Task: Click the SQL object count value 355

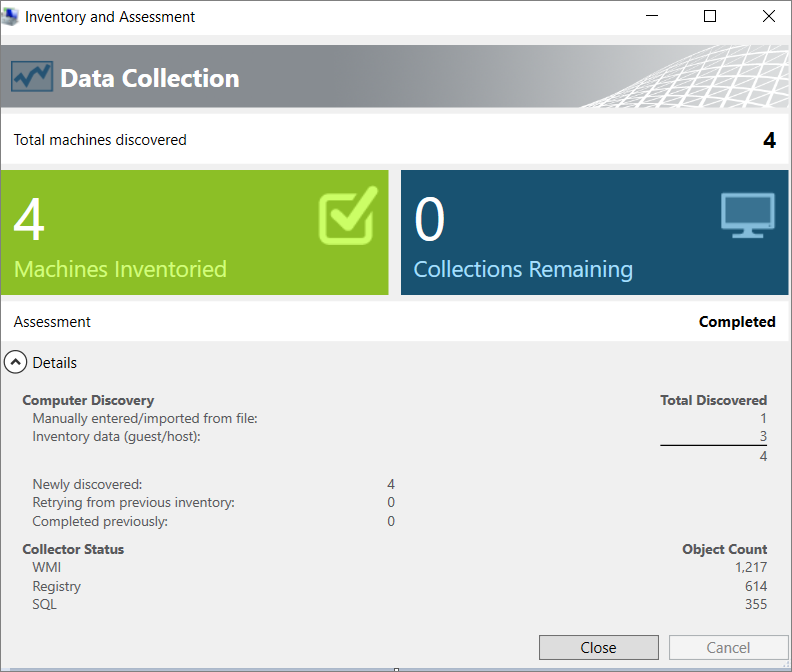Action: [755, 605]
